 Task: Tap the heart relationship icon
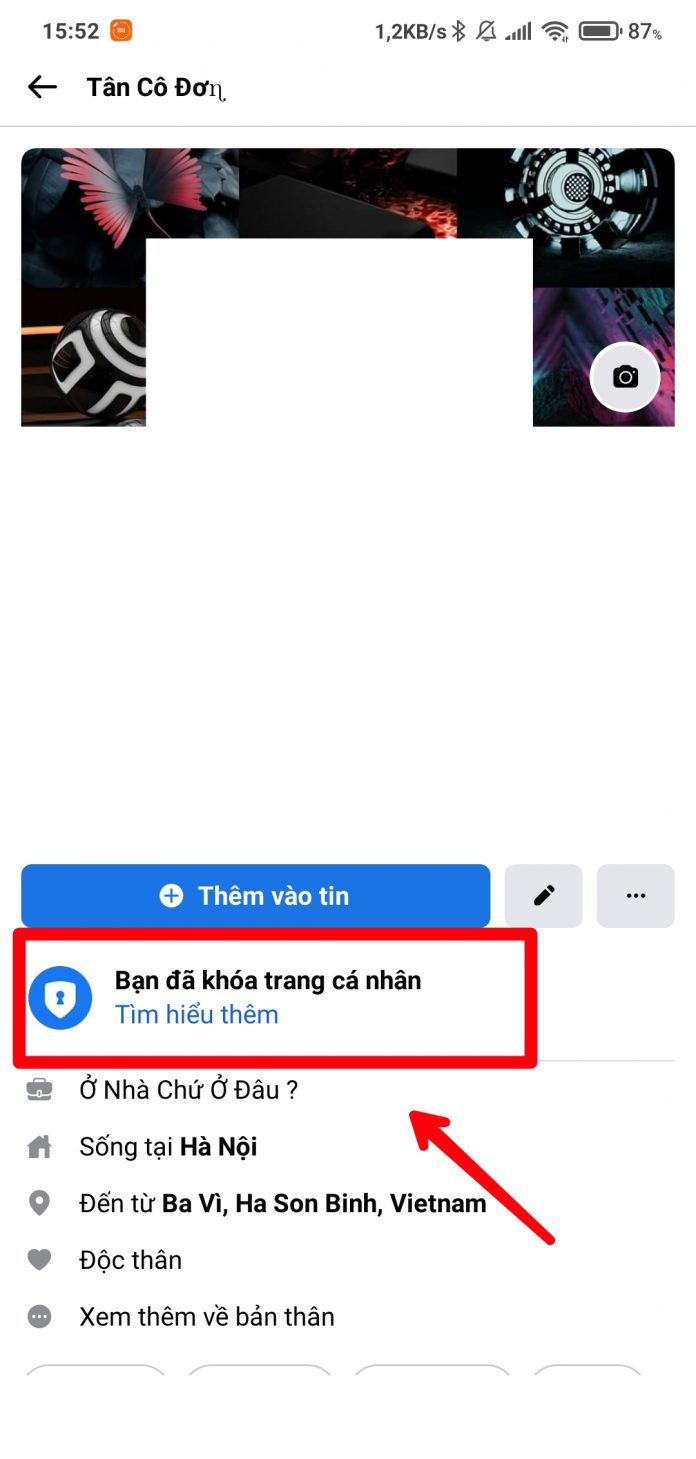pyautogui.click(x=39, y=1260)
